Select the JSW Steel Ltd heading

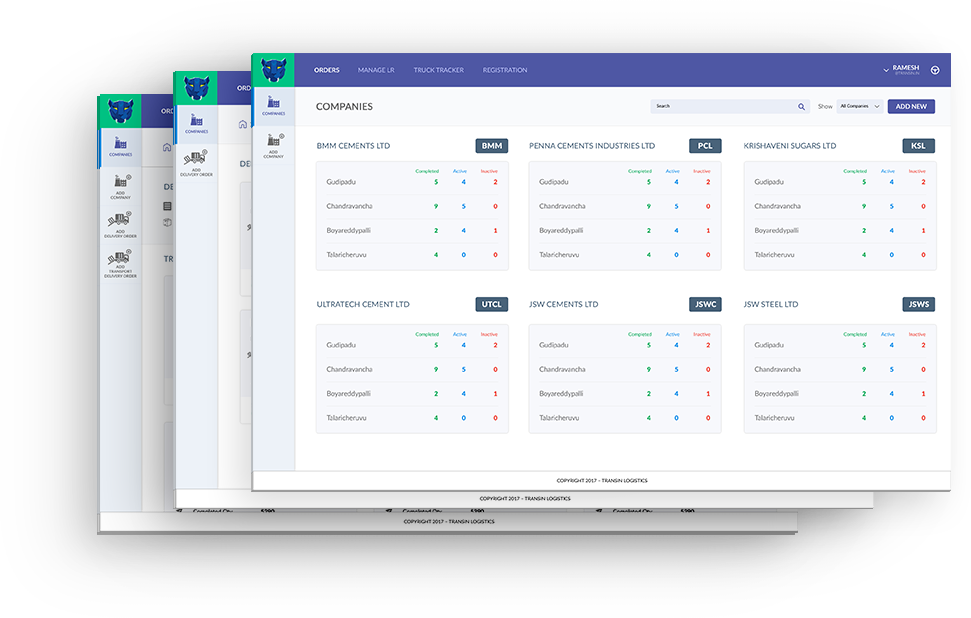click(x=770, y=305)
